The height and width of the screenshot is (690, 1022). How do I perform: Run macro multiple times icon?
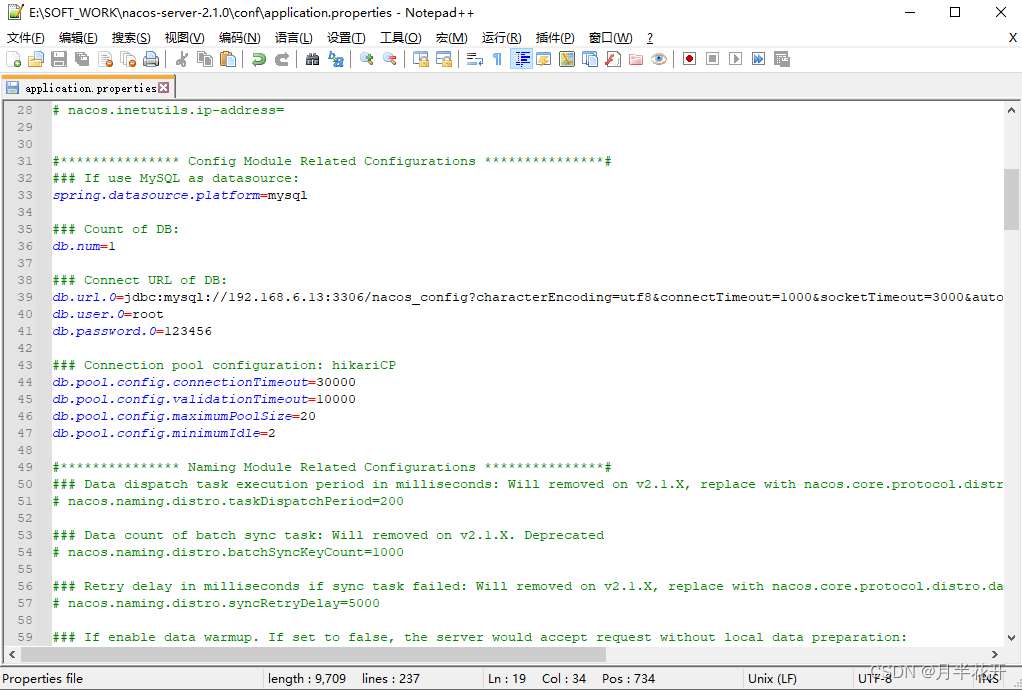point(759,59)
